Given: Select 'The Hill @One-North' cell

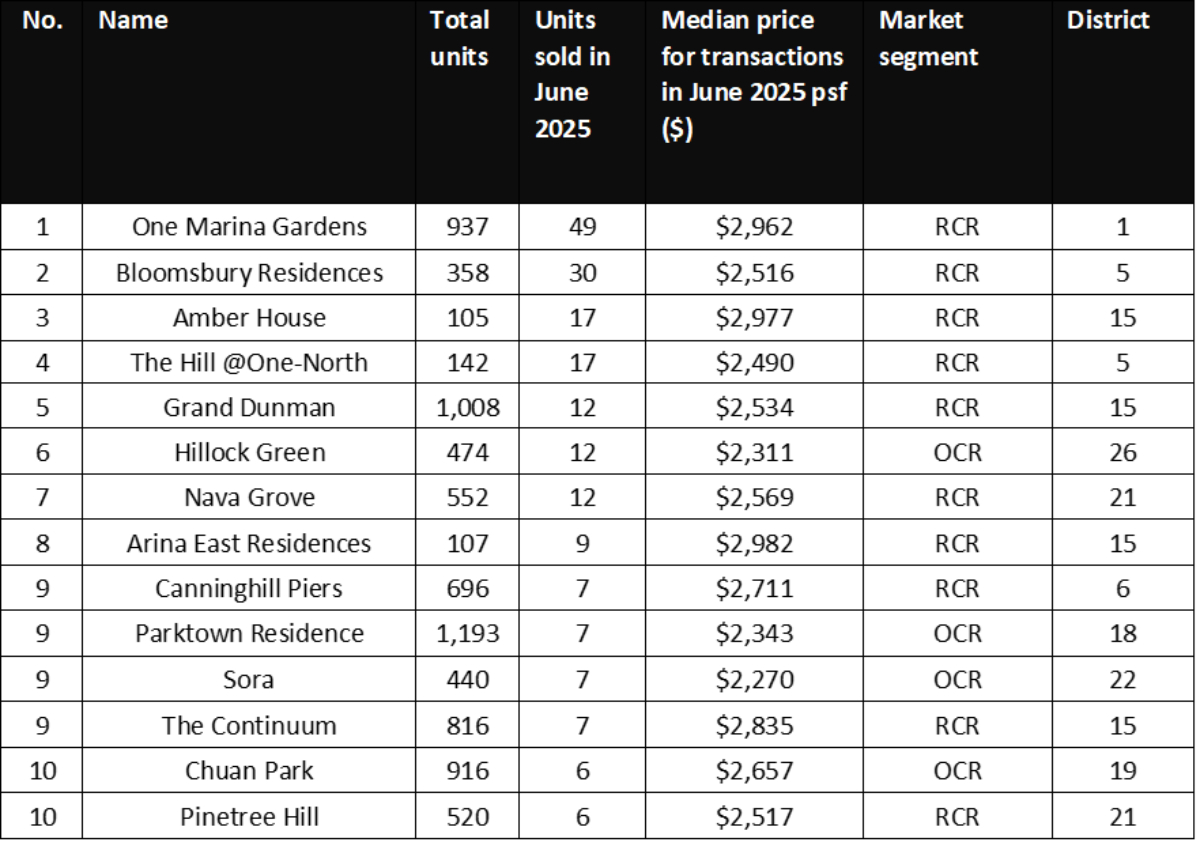Looking at the screenshot, I should point(249,363).
